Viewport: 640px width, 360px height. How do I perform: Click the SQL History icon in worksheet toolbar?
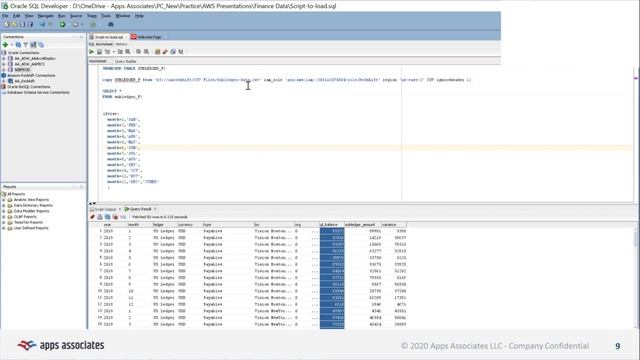point(173,52)
